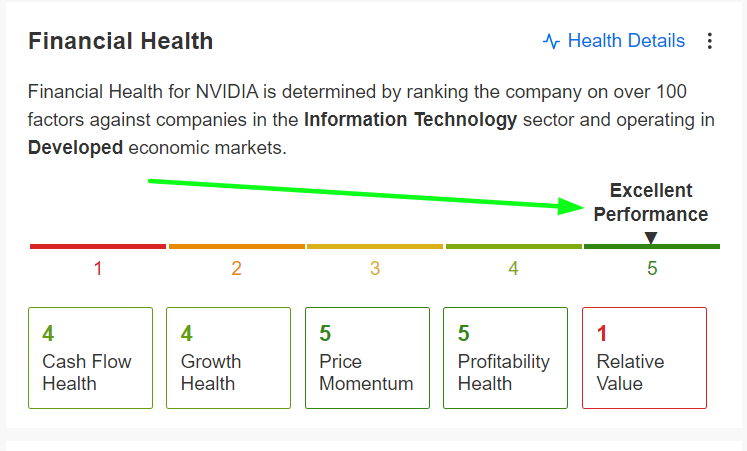Click the Excellent Performance label
The height and width of the screenshot is (451, 747).
651,202
